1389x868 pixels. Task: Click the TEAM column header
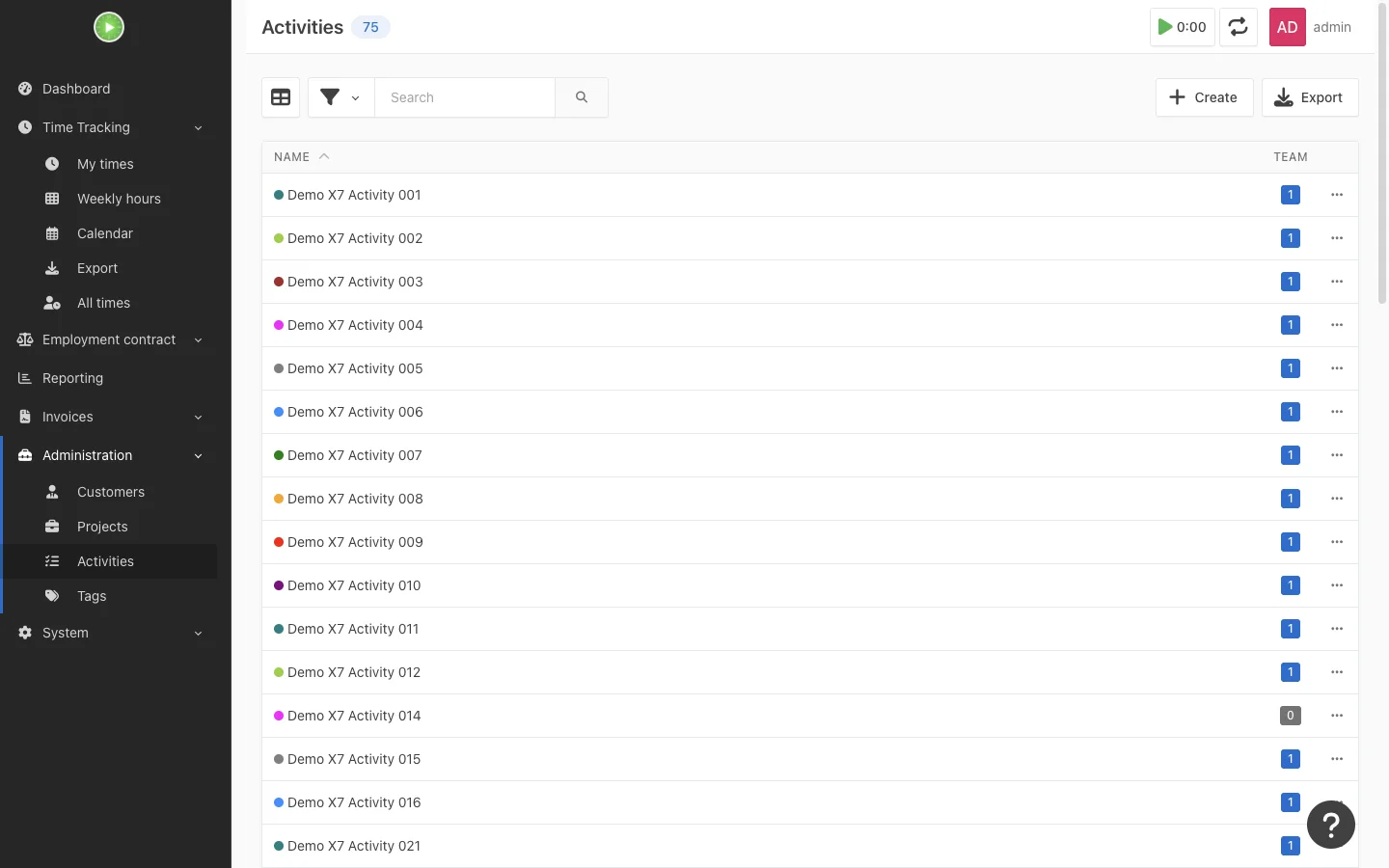tap(1291, 157)
